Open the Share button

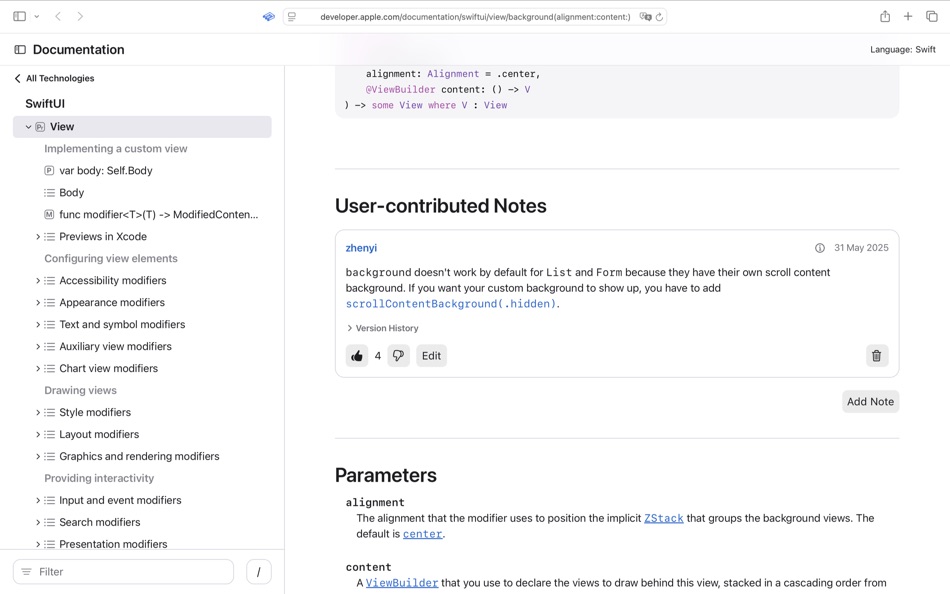tap(885, 16)
